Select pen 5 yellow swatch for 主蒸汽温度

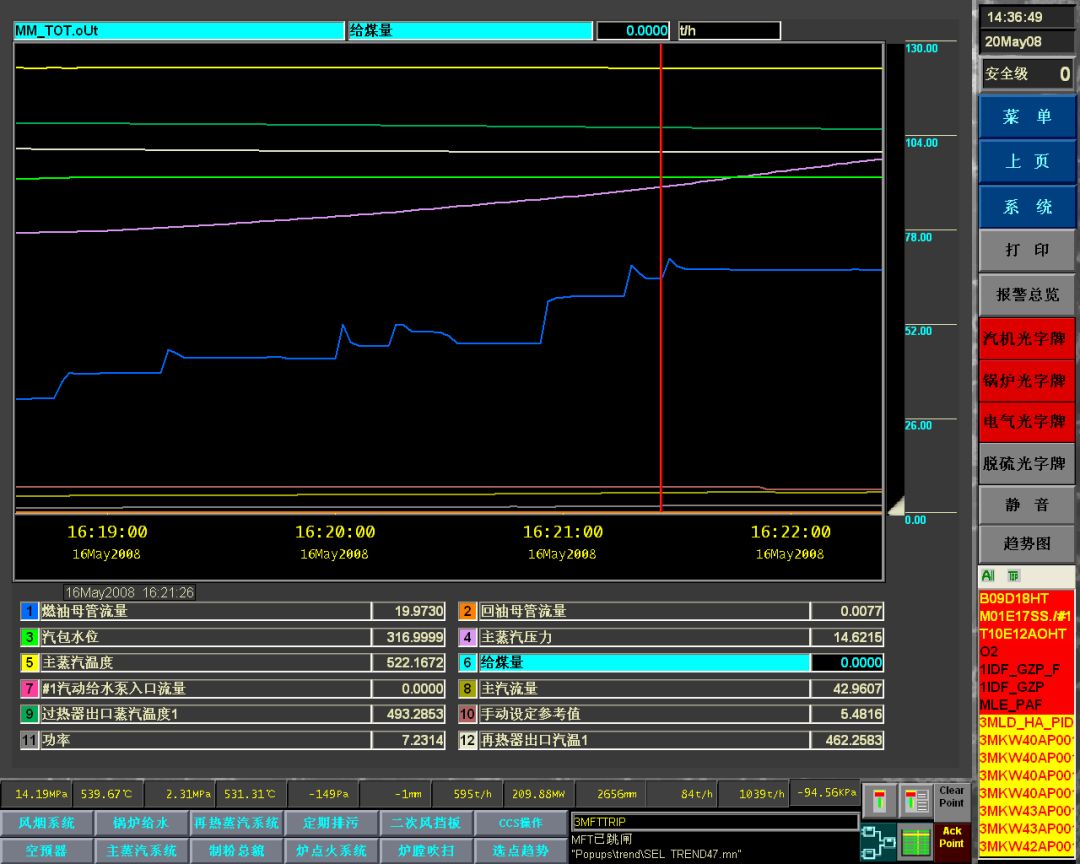(29, 663)
